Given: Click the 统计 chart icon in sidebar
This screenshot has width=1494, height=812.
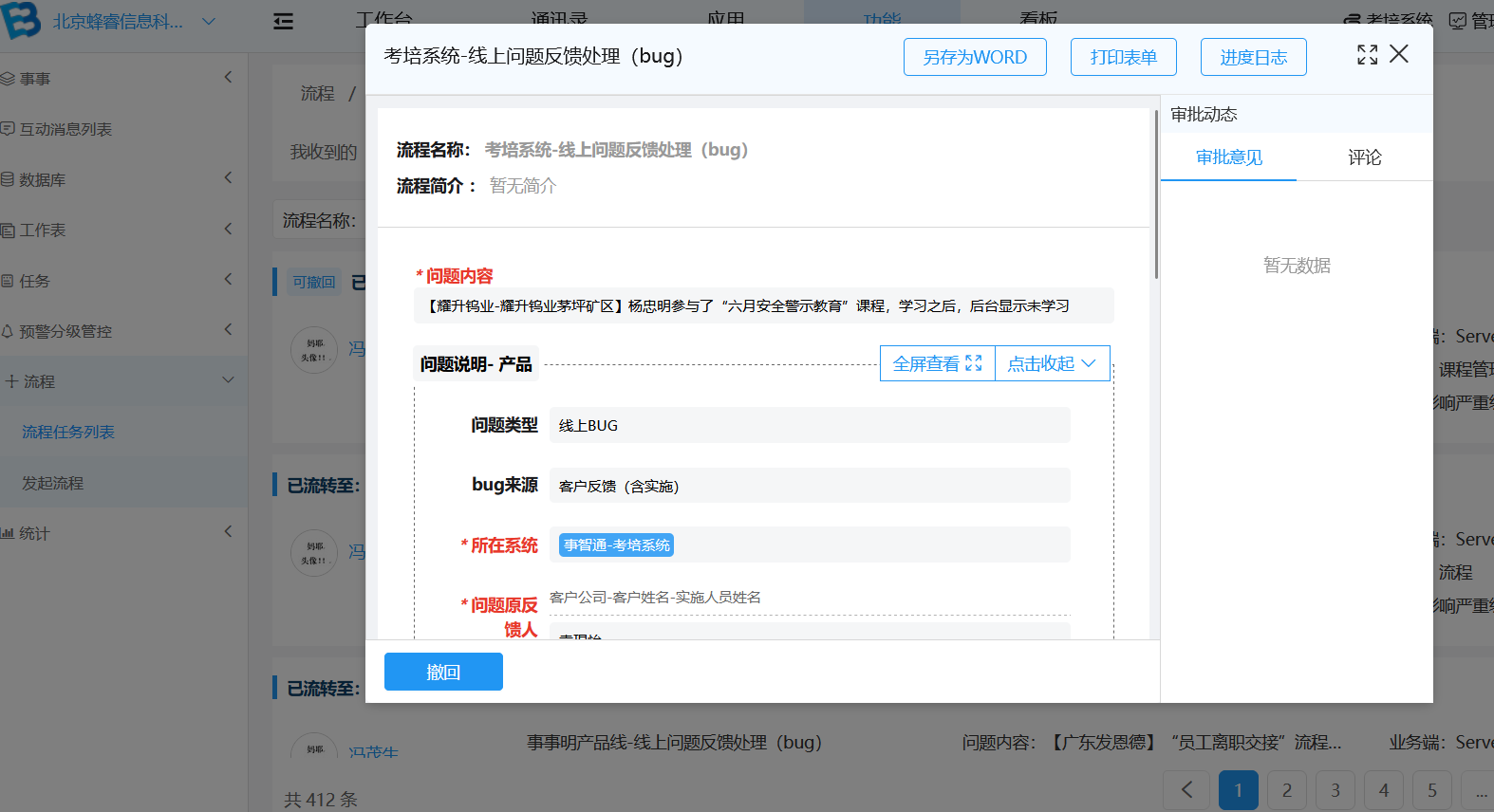Looking at the screenshot, I should point(8,533).
